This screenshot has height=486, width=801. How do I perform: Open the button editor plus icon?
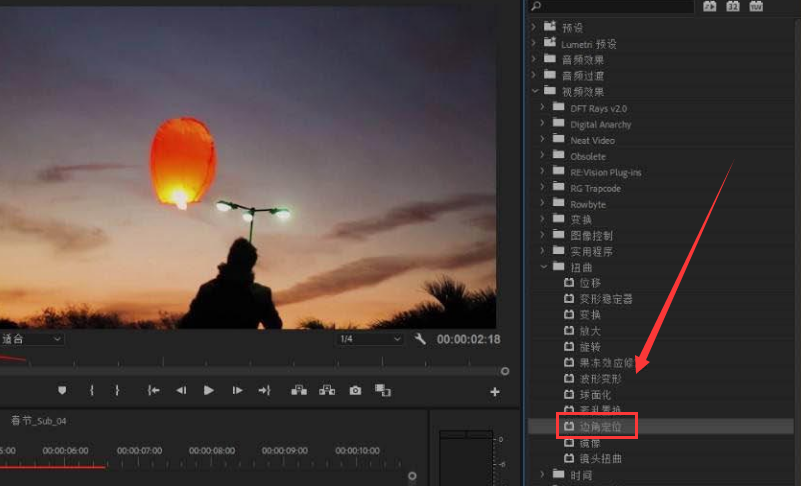pyautogui.click(x=494, y=392)
